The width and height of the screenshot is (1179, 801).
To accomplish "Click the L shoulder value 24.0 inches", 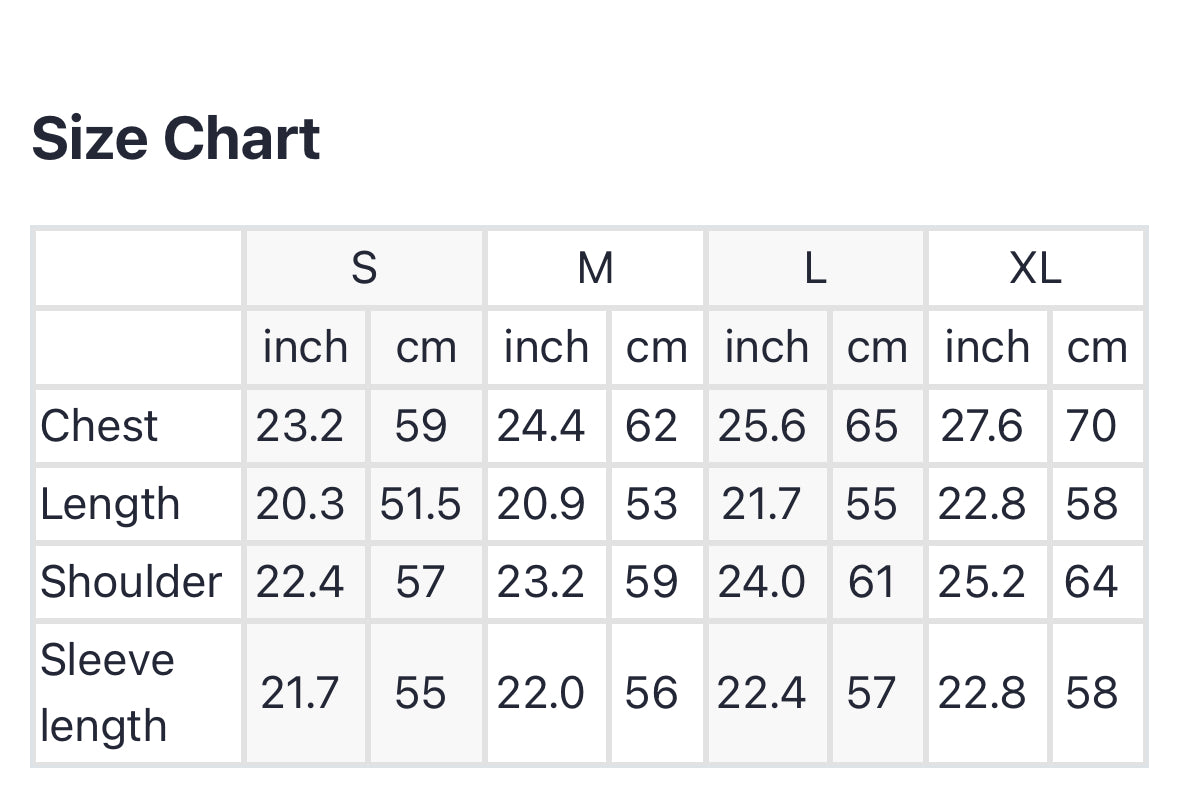I will [x=762, y=582].
